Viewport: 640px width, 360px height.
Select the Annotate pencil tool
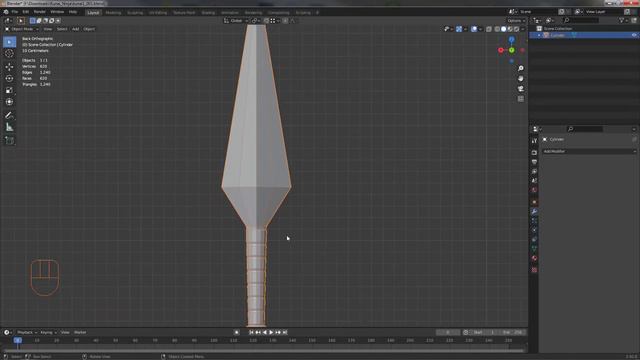click(x=9, y=116)
